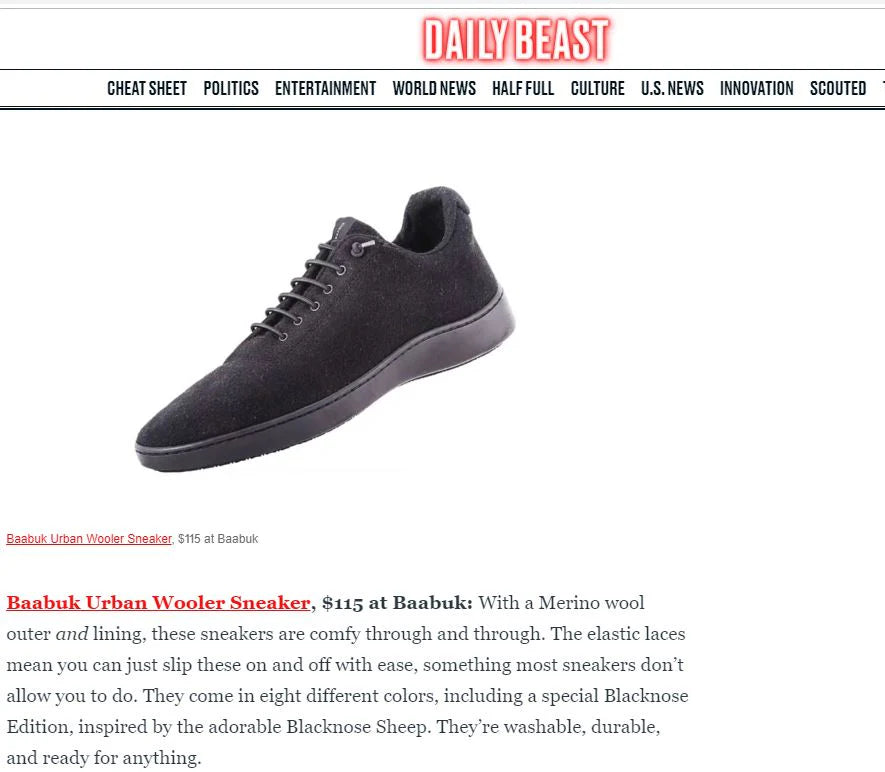
Task: Open the Innovation section
Action: pyautogui.click(x=756, y=89)
